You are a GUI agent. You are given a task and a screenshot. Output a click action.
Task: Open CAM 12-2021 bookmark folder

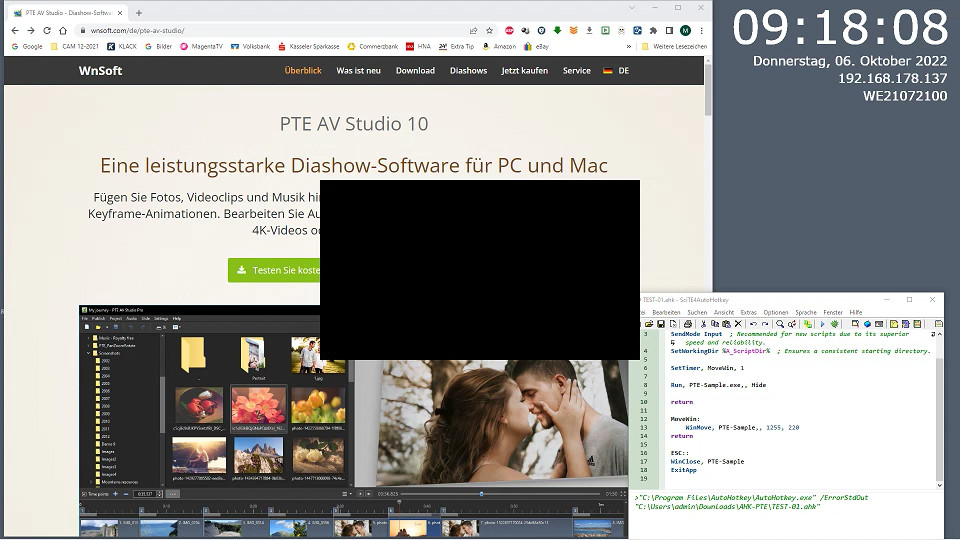(x=75, y=47)
